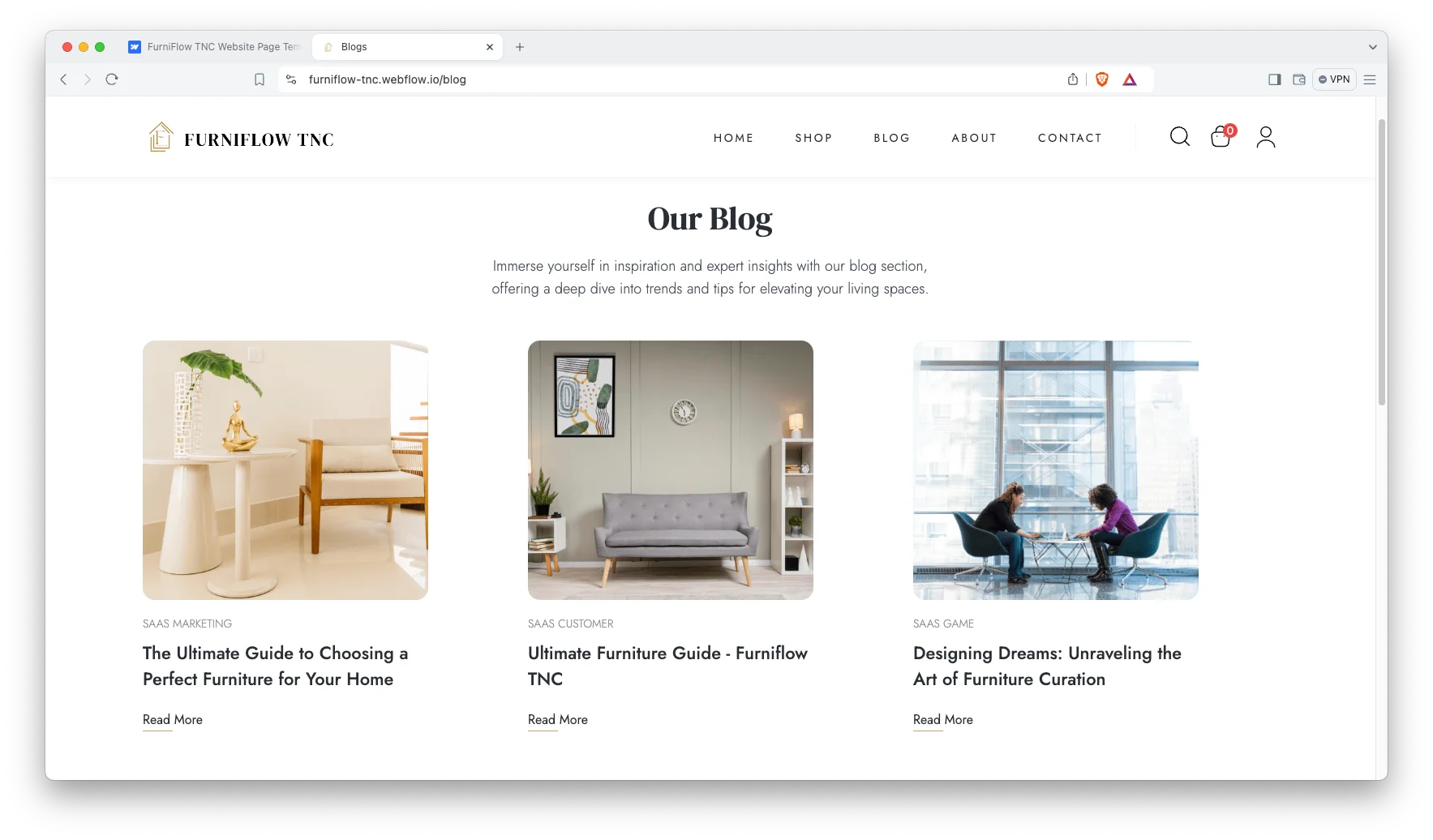The width and height of the screenshot is (1433, 840).
Task: Click Read More under Ultimate Furniture Guide
Action: (x=558, y=720)
